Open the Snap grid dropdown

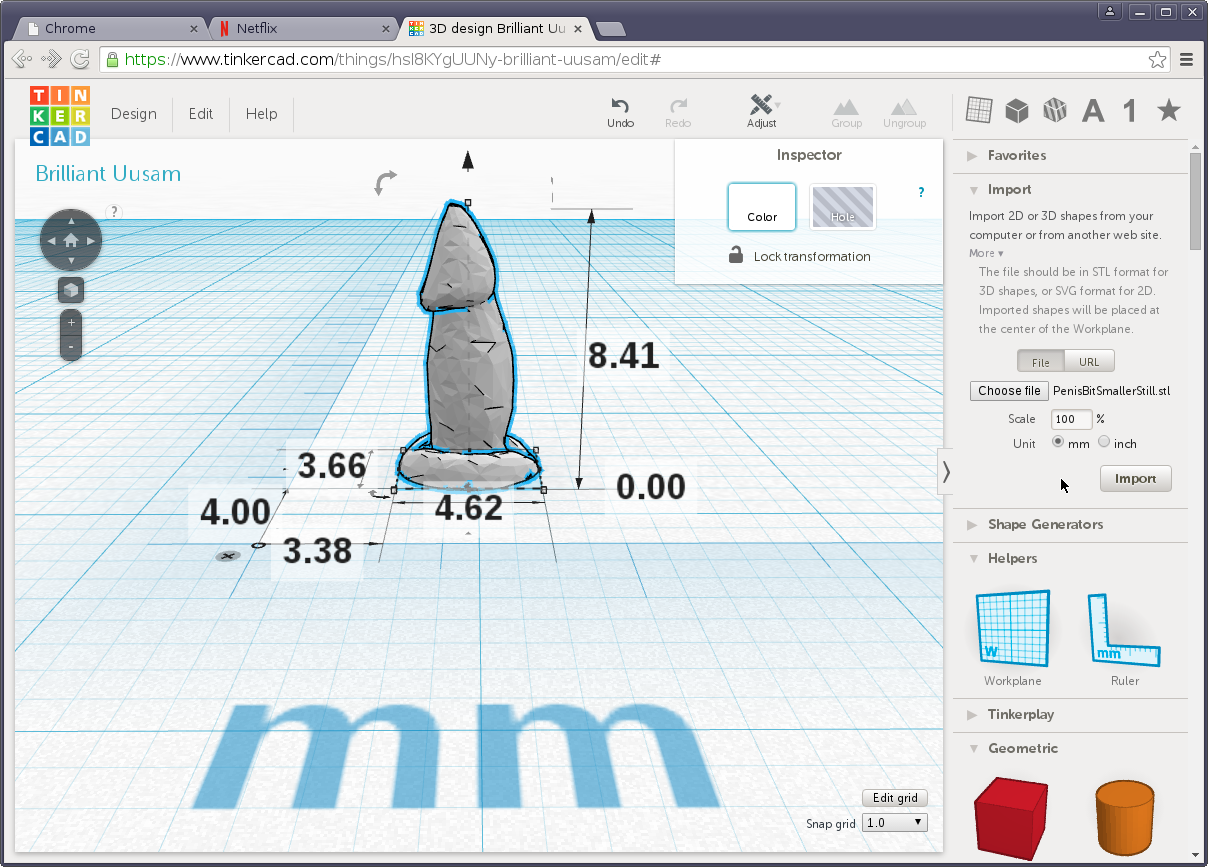coord(894,822)
